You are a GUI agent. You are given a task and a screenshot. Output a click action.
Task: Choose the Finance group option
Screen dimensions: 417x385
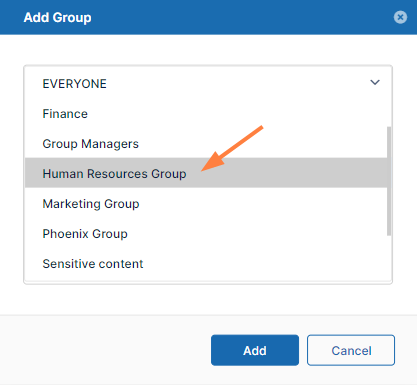206,114
